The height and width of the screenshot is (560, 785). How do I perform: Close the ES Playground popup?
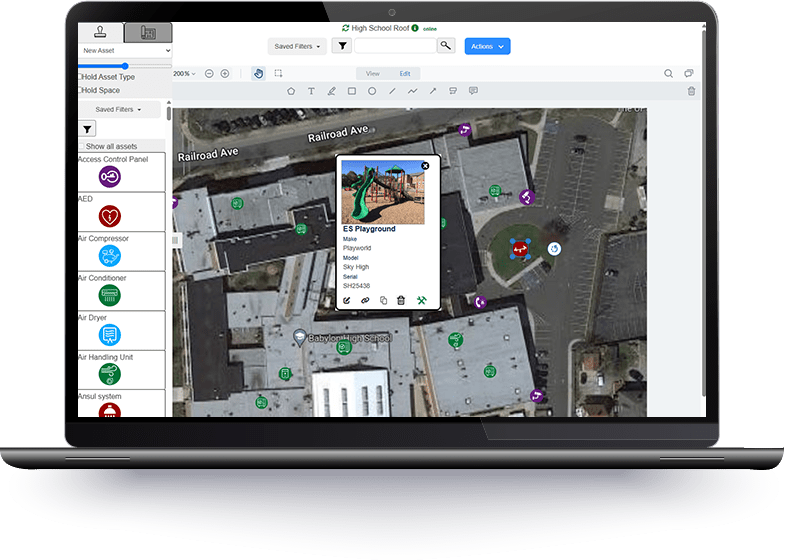point(425,165)
